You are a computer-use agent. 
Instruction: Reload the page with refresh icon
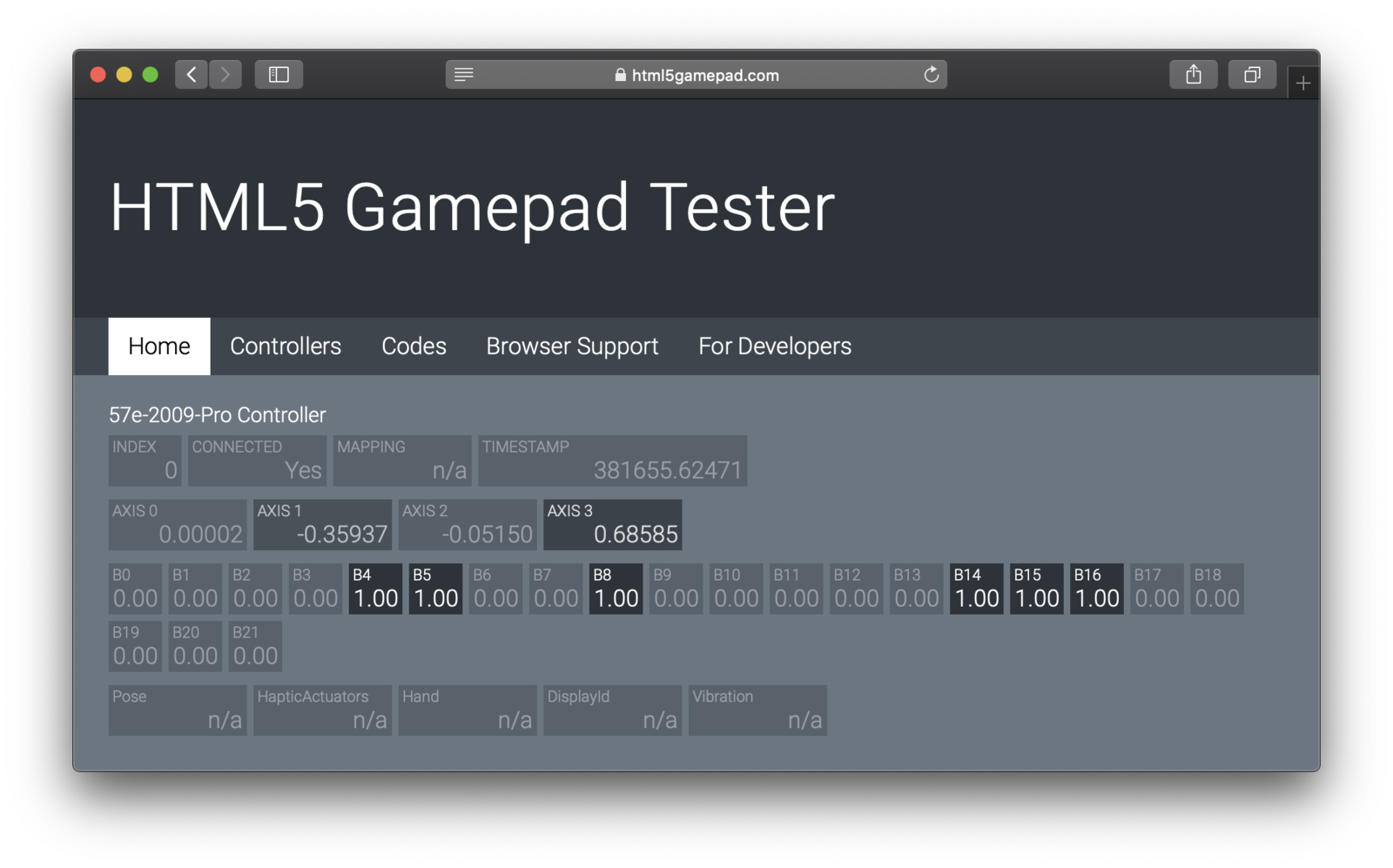point(931,75)
